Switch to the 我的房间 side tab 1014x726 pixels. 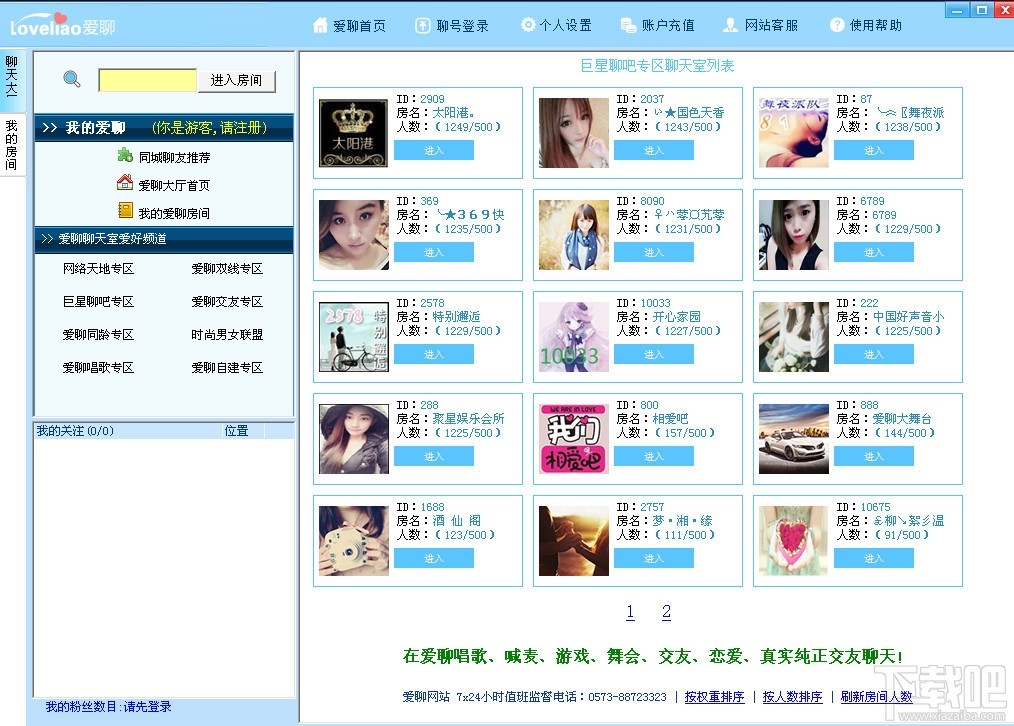pos(12,145)
